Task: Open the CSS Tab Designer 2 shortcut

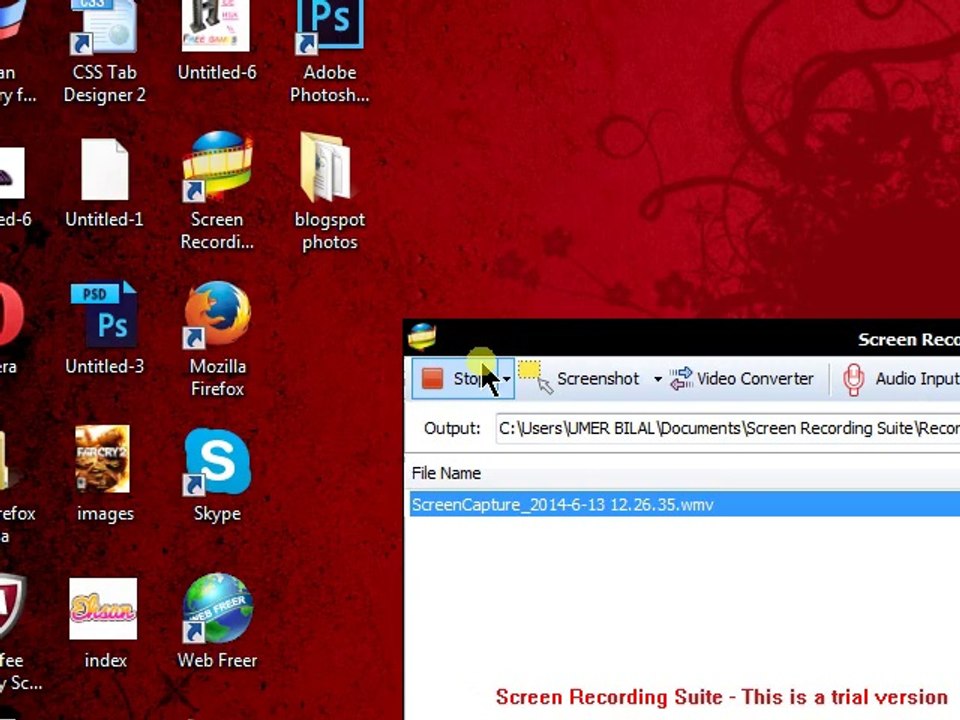Action: tap(105, 52)
